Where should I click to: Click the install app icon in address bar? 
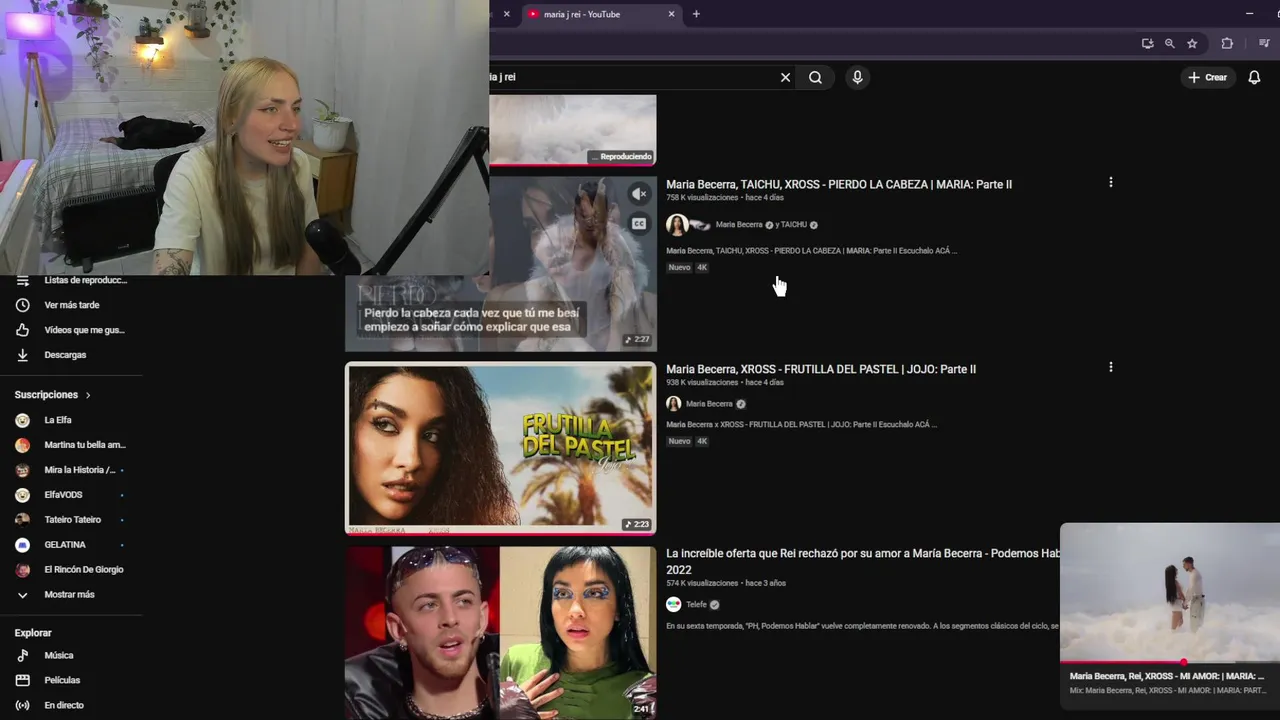click(1147, 43)
